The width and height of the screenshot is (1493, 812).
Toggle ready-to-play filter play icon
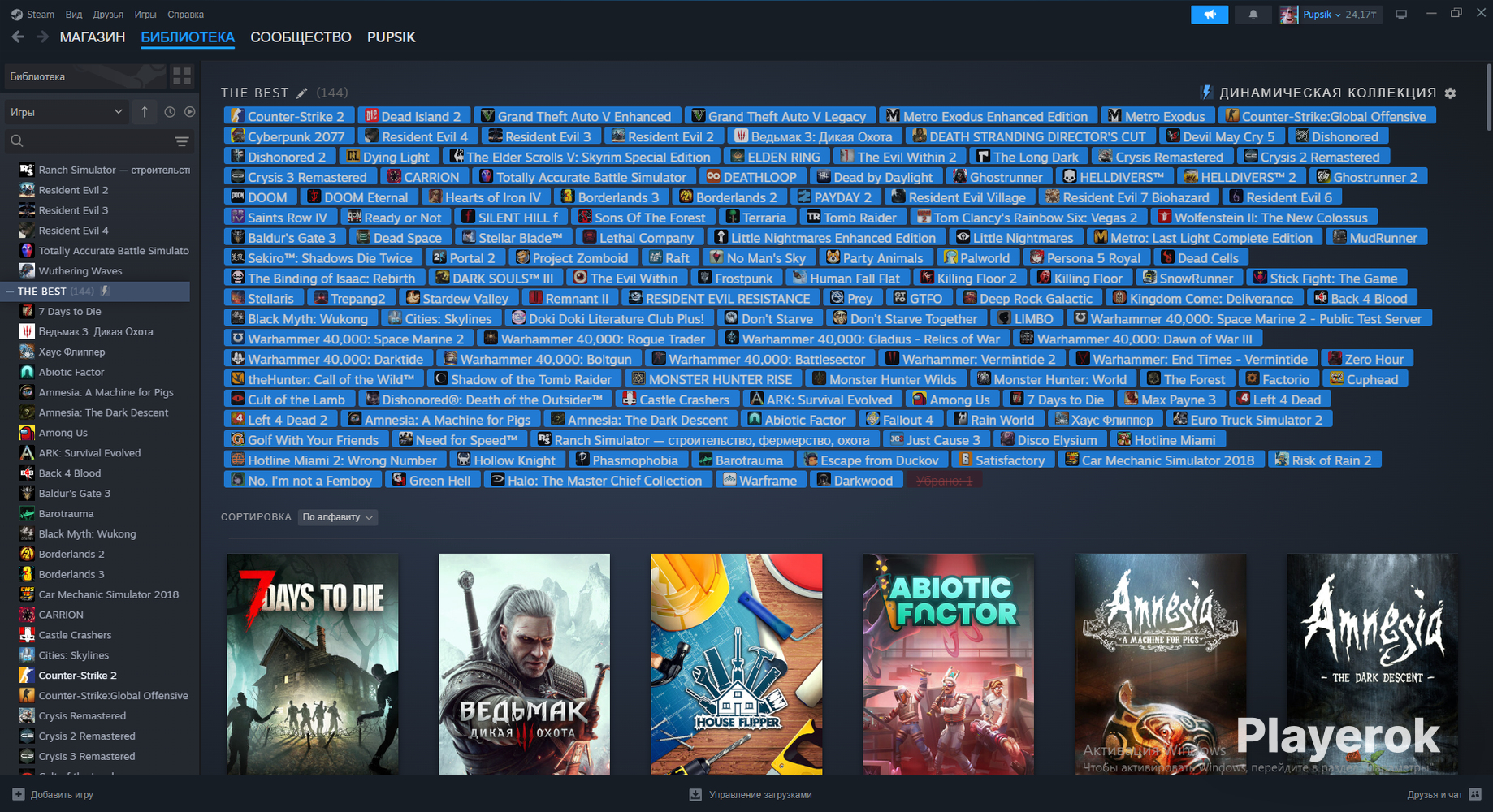pos(189,112)
